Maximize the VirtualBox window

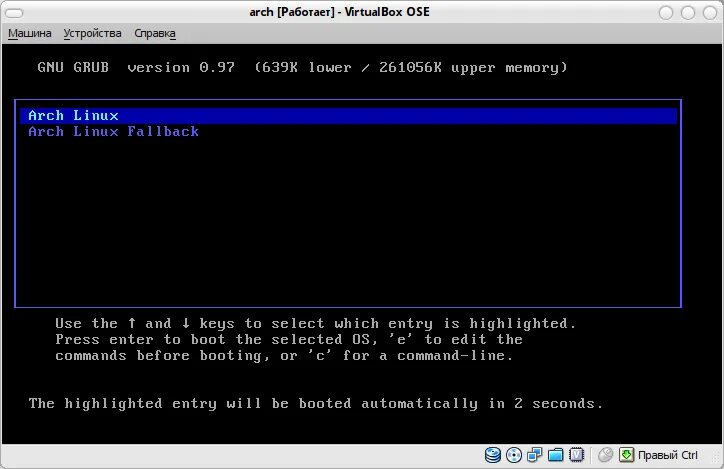(688, 13)
